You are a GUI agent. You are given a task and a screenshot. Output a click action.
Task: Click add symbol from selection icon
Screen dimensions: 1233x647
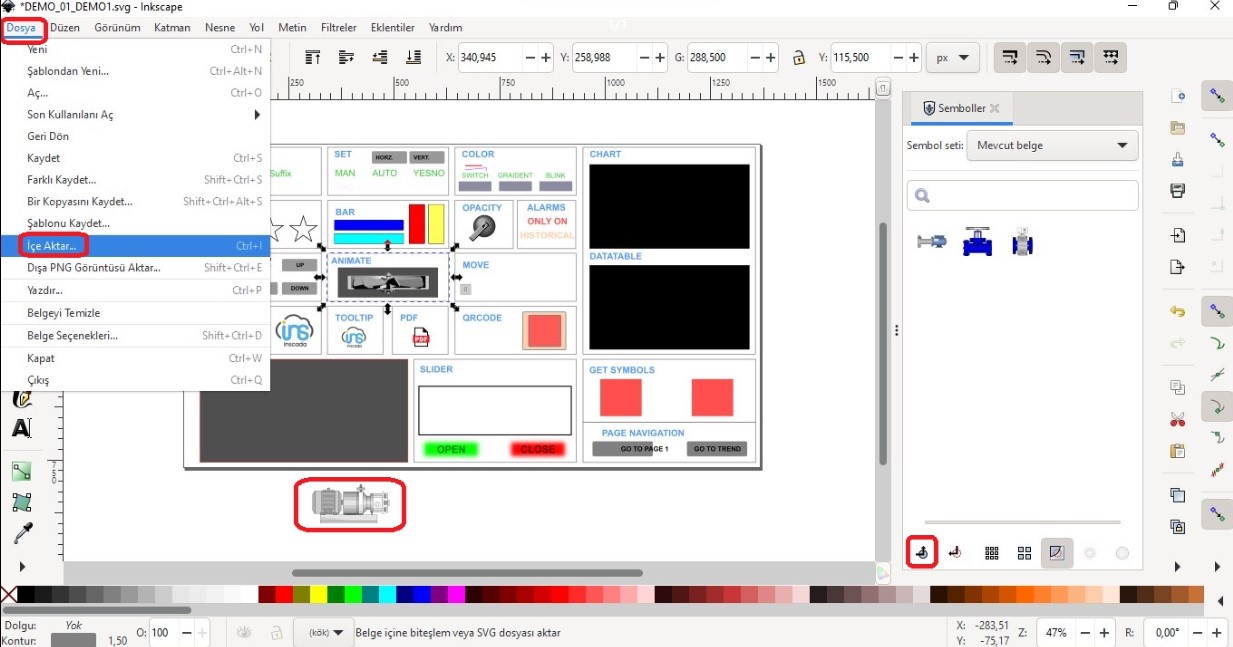click(922, 552)
